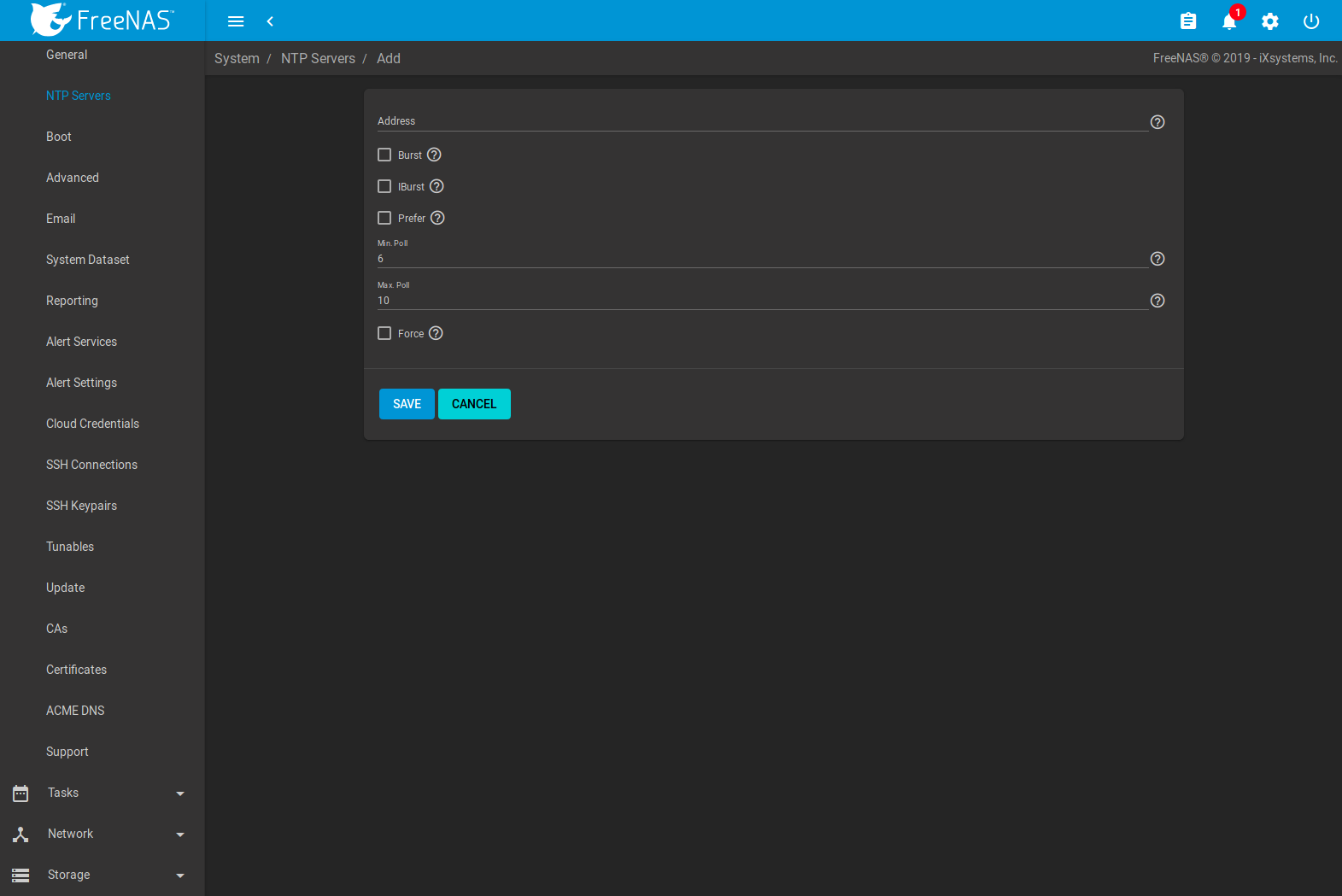Open alerts bell icon
The width and height of the screenshot is (1342, 896).
(x=1229, y=21)
